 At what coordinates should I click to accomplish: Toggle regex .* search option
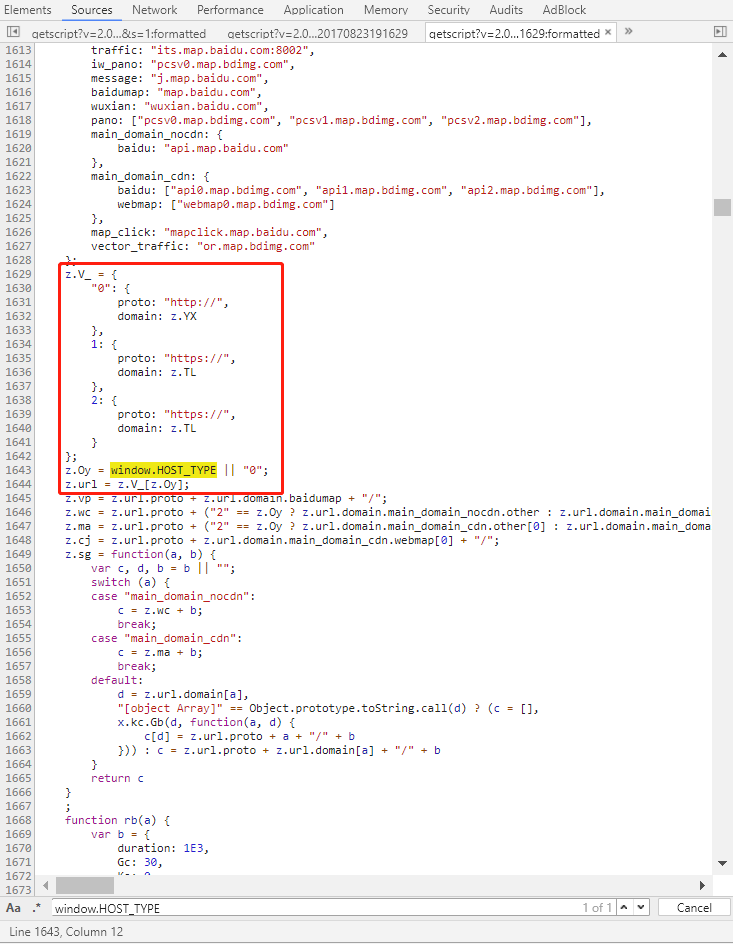pyautogui.click(x=37, y=907)
